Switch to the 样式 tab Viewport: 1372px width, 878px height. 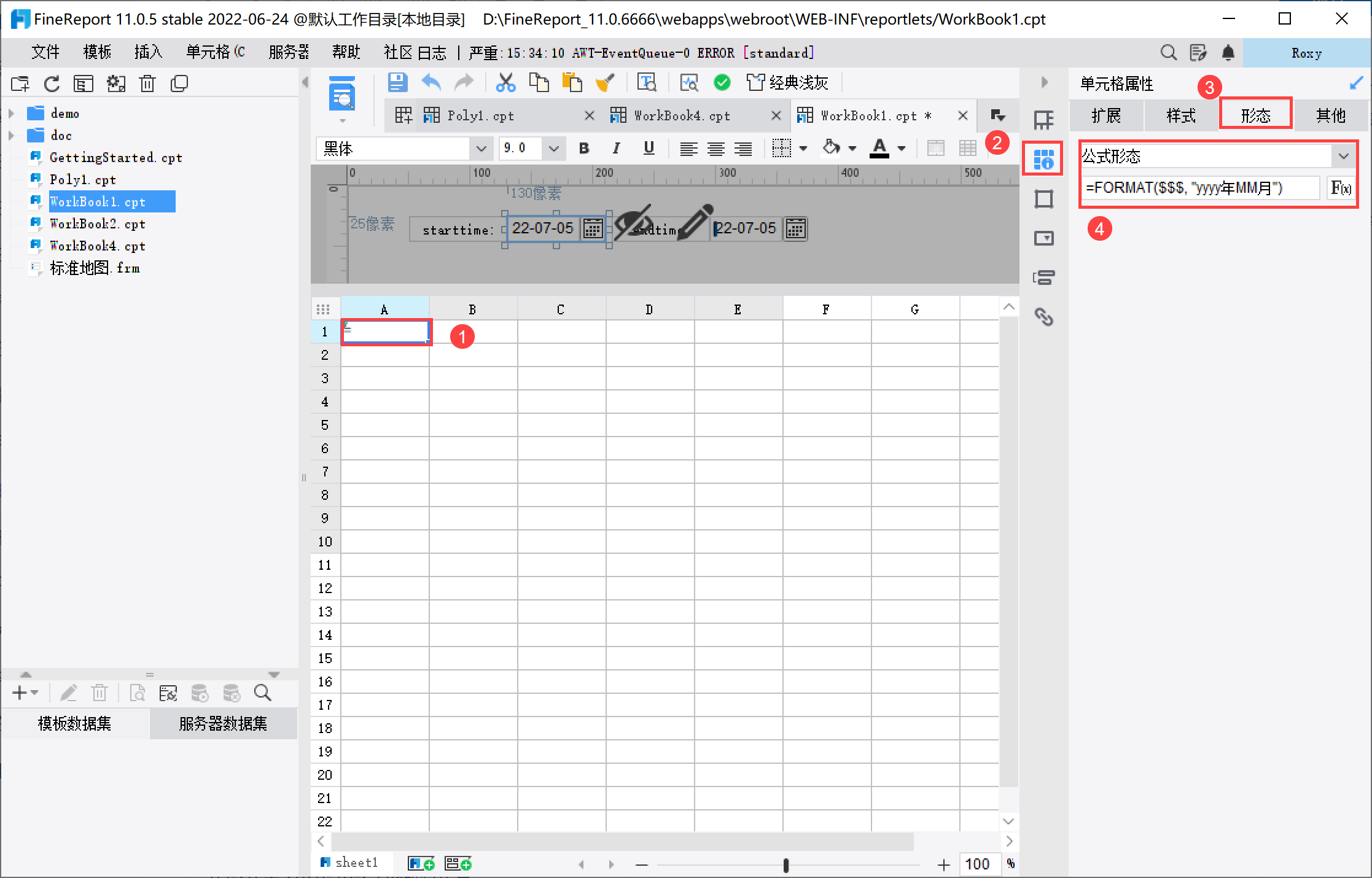[x=1180, y=115]
